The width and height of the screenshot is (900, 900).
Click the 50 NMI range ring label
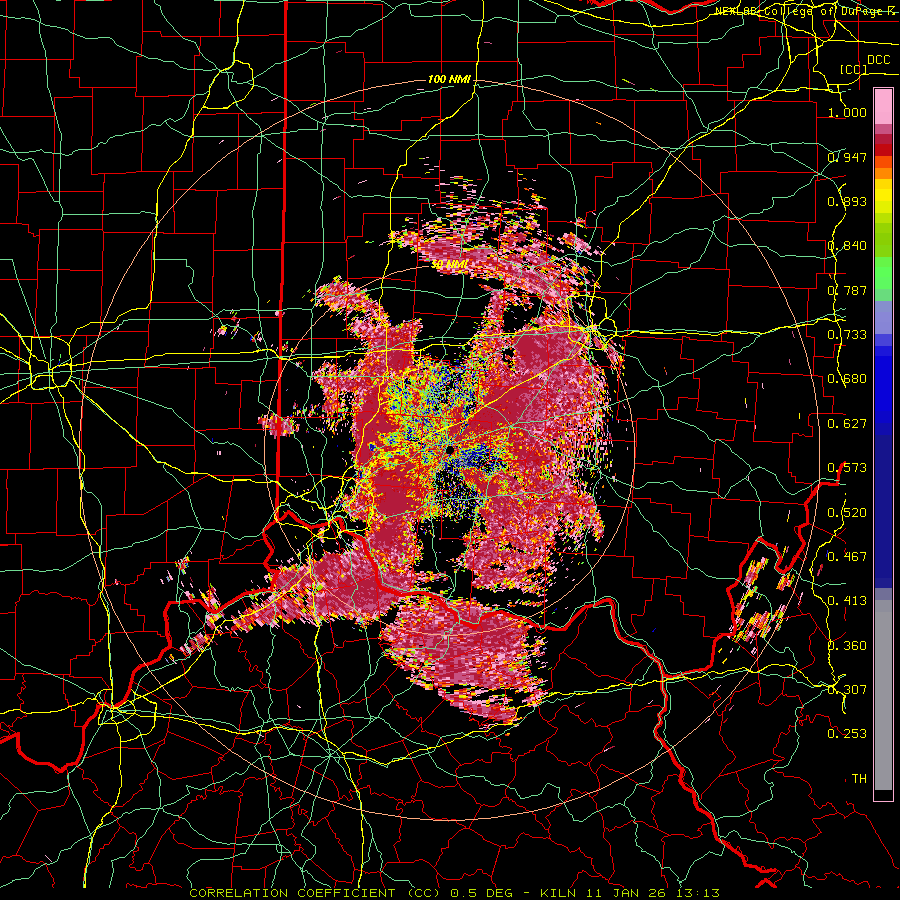point(449,264)
